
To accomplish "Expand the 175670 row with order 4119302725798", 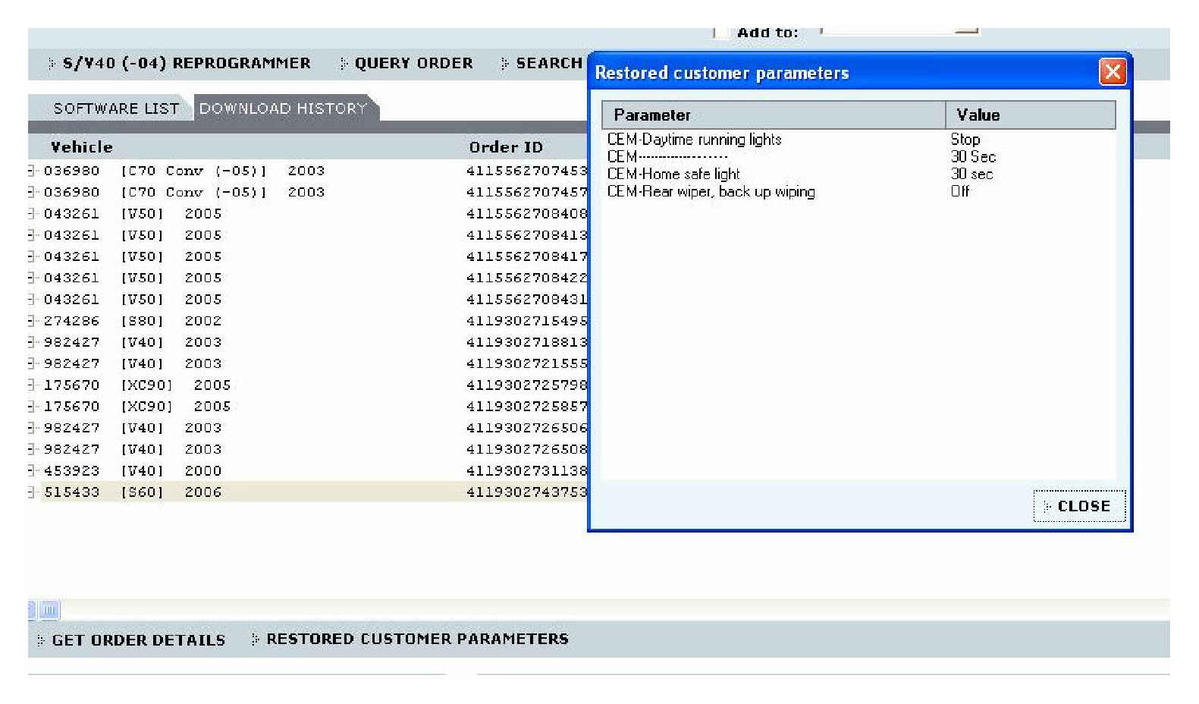I will tap(32, 385).
